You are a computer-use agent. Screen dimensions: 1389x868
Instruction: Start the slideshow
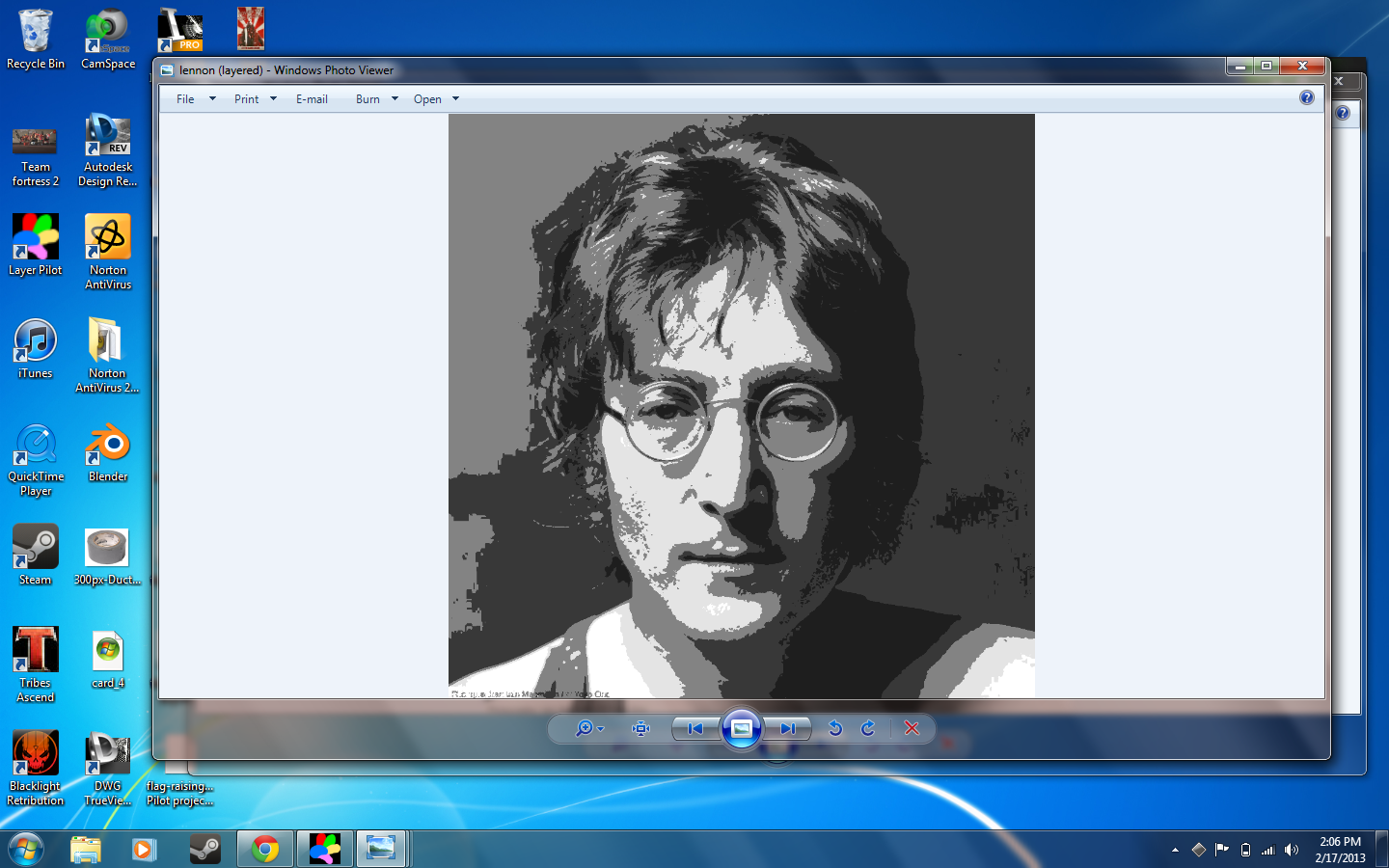point(742,728)
